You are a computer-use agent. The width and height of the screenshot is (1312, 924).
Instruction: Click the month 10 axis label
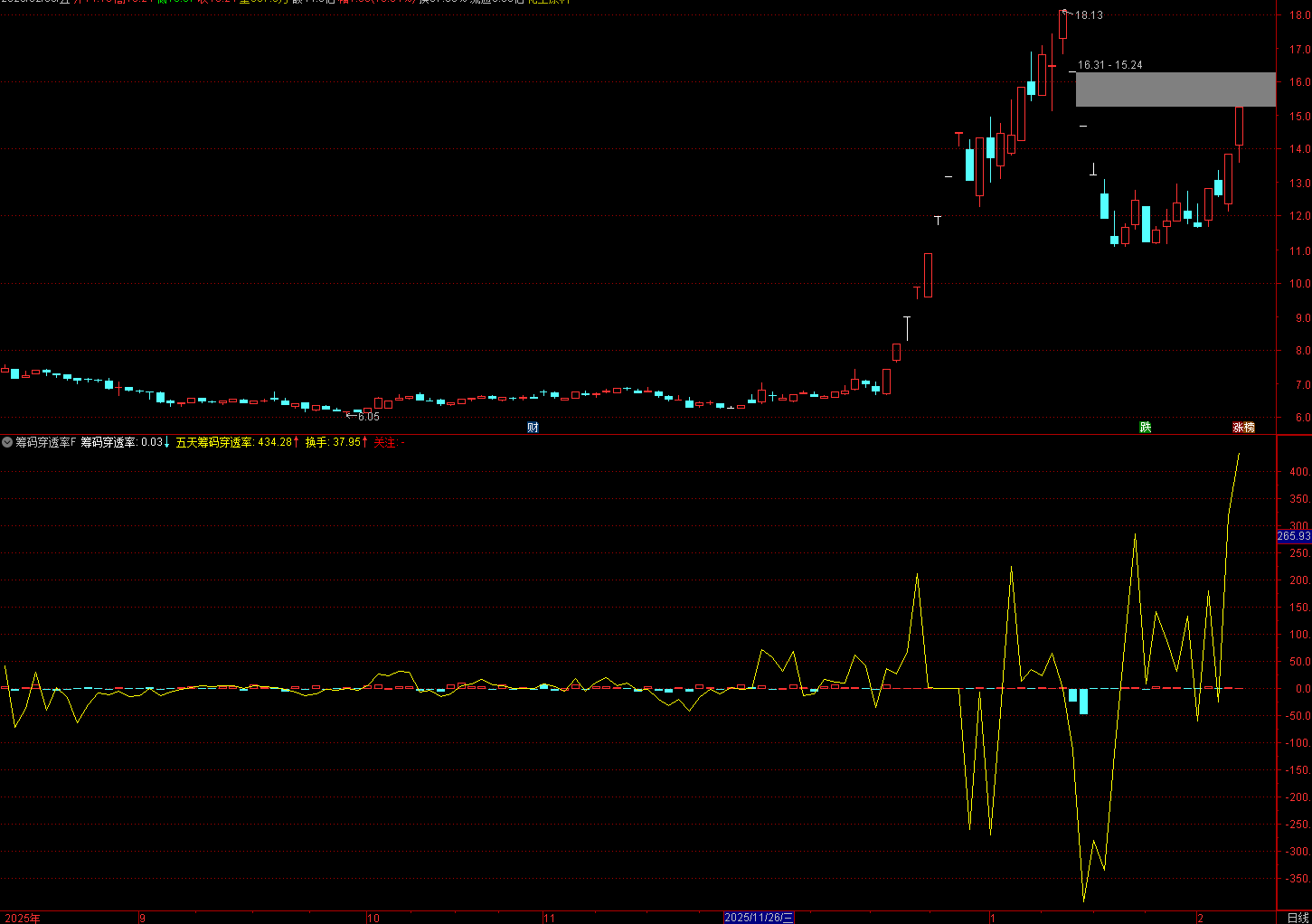(373, 918)
